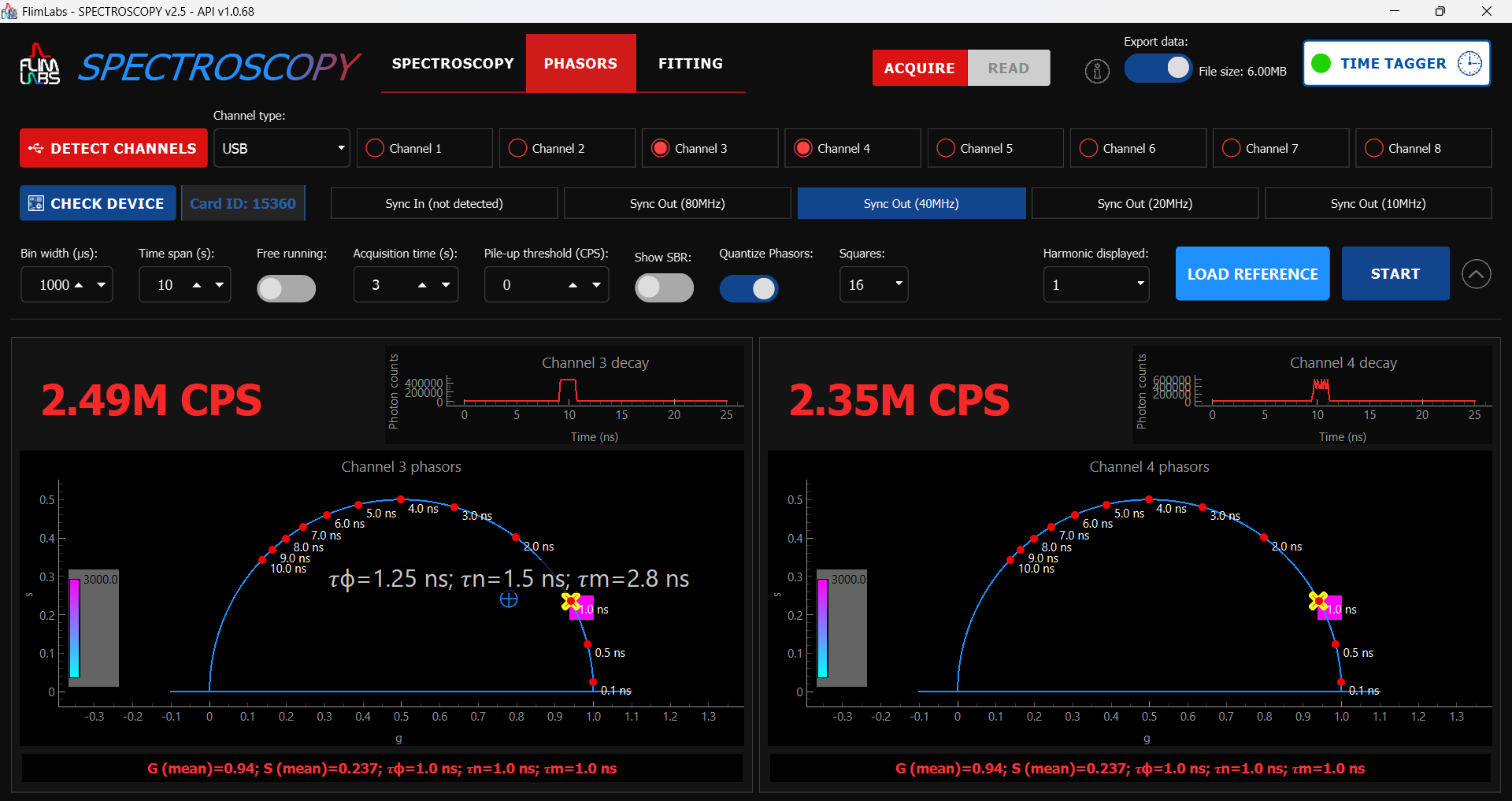Click the Time Tagger clock icon

(x=1469, y=63)
